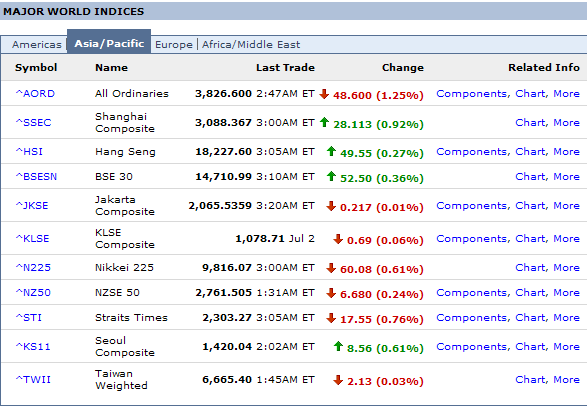Open Components for Jakarta Composite
The height and width of the screenshot is (407, 587).
(473, 206)
